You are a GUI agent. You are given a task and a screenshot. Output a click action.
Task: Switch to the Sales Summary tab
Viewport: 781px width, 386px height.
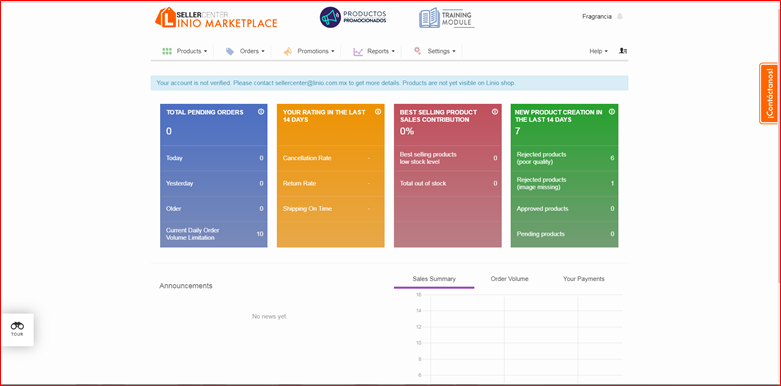434,279
